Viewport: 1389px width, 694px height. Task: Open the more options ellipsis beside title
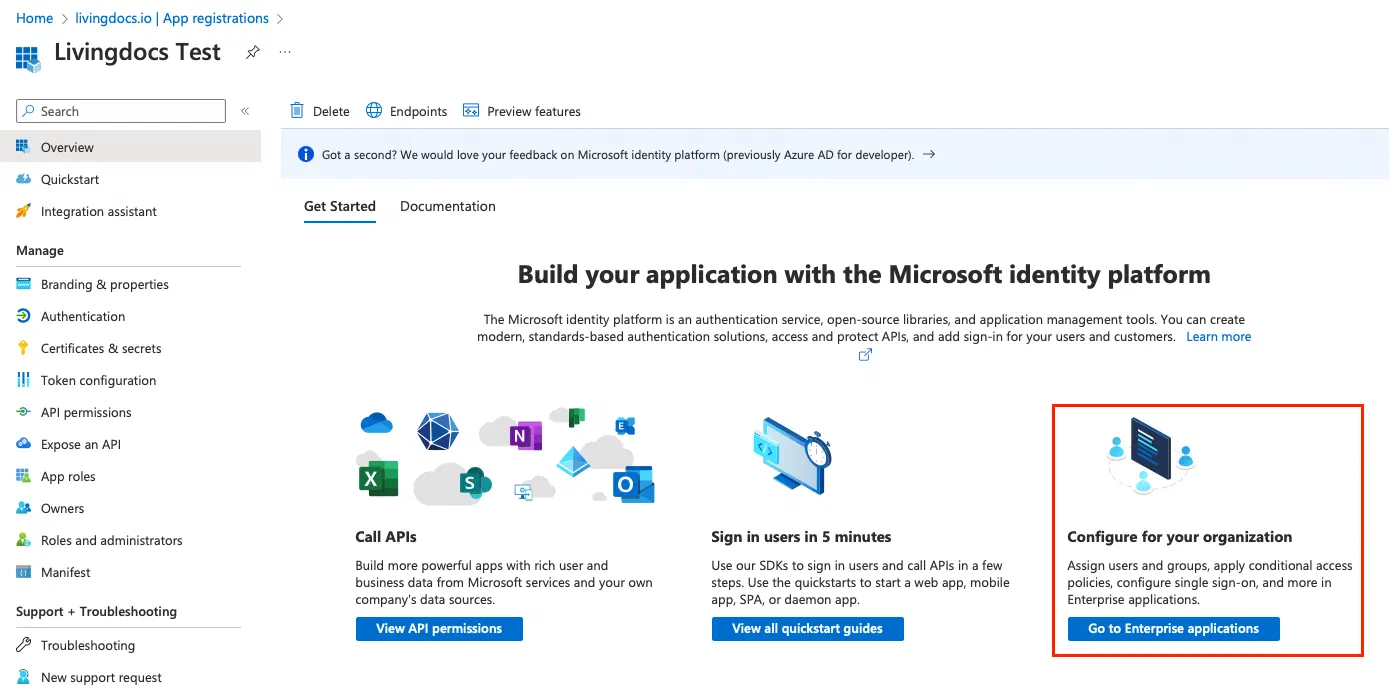click(285, 52)
